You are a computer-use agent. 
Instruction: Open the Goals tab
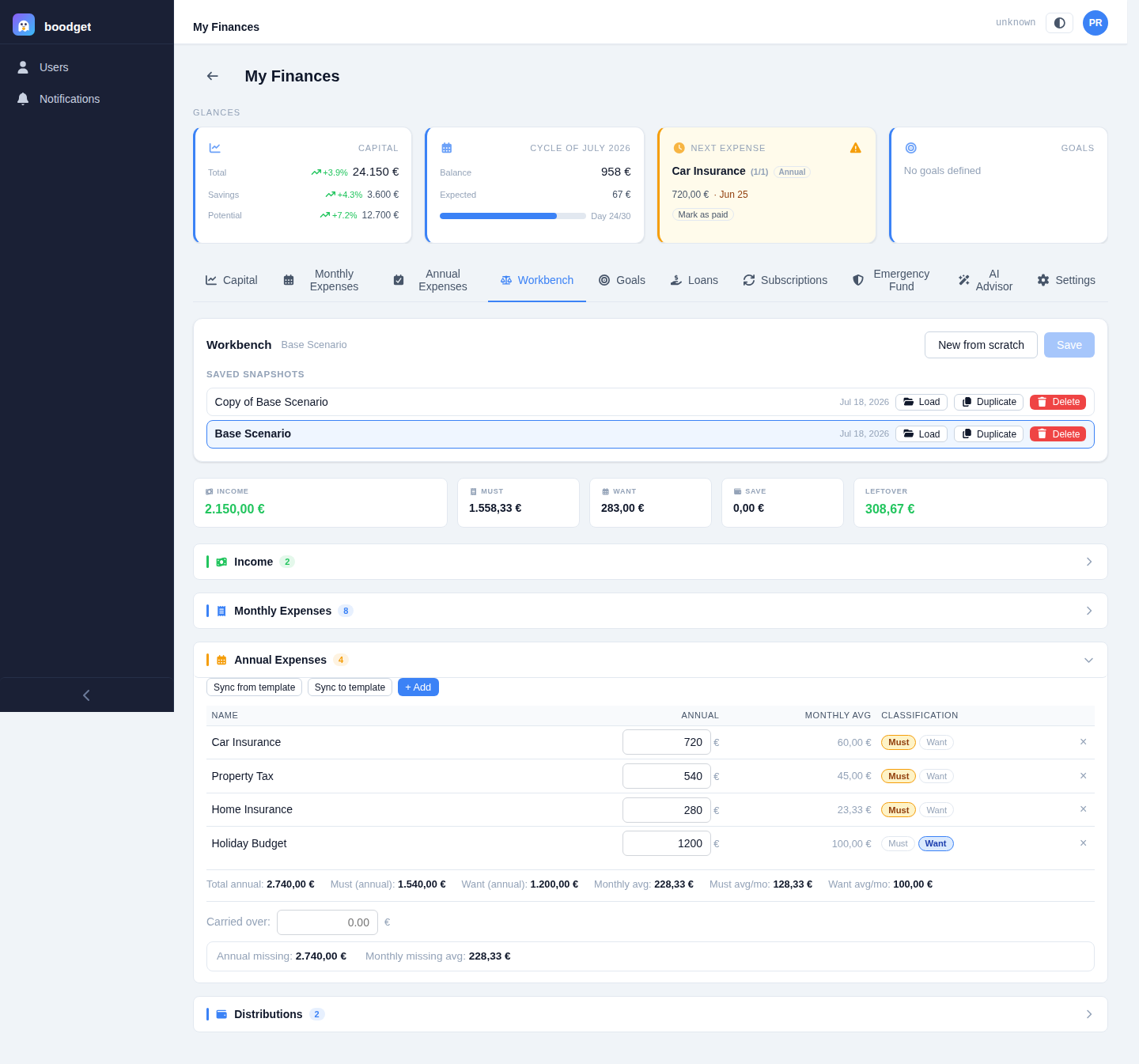pyautogui.click(x=622, y=280)
